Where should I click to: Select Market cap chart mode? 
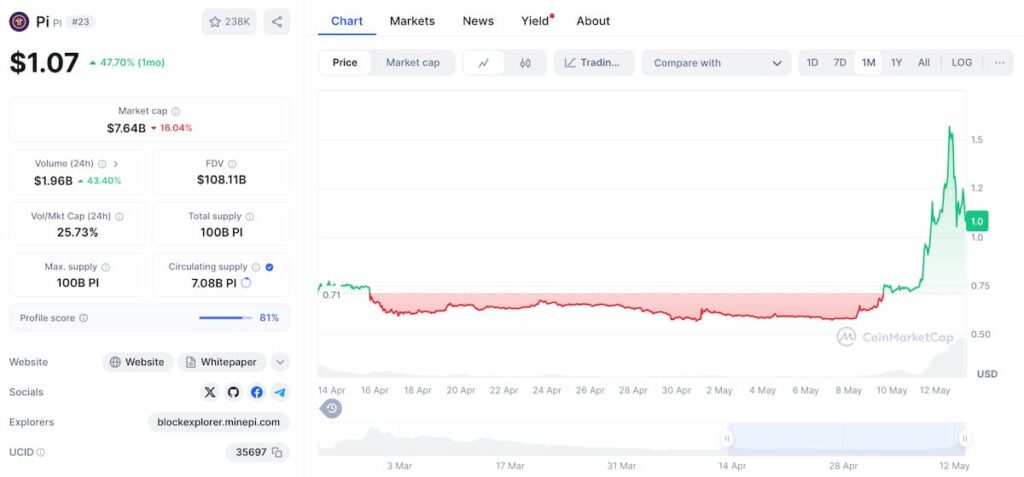pyautogui.click(x=413, y=63)
